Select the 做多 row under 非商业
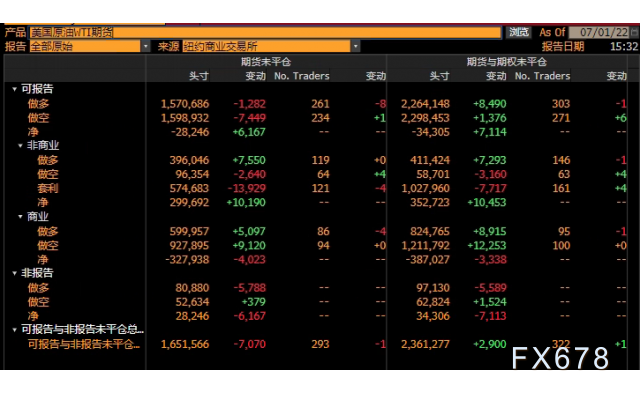Image resolution: width=640 pixels, height=394 pixels. coord(48,160)
